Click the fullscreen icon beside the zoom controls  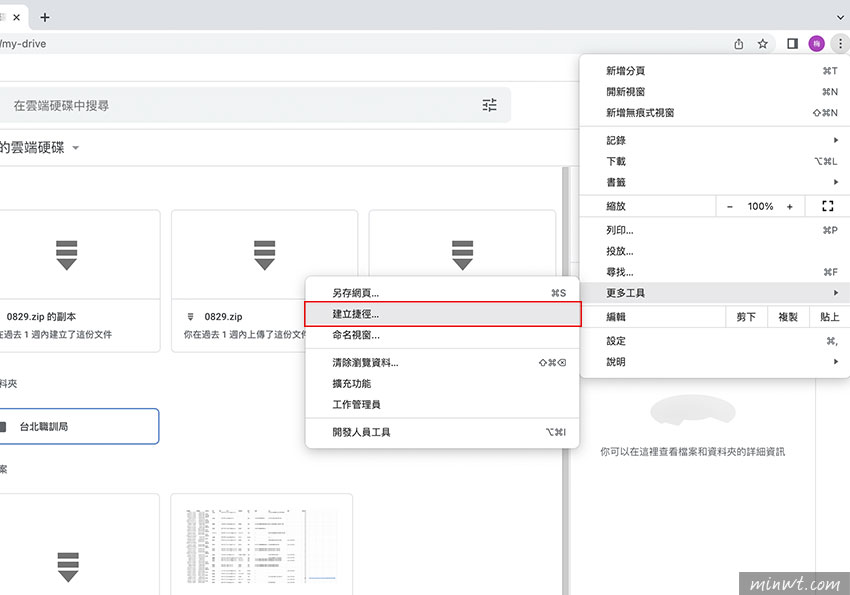827,205
